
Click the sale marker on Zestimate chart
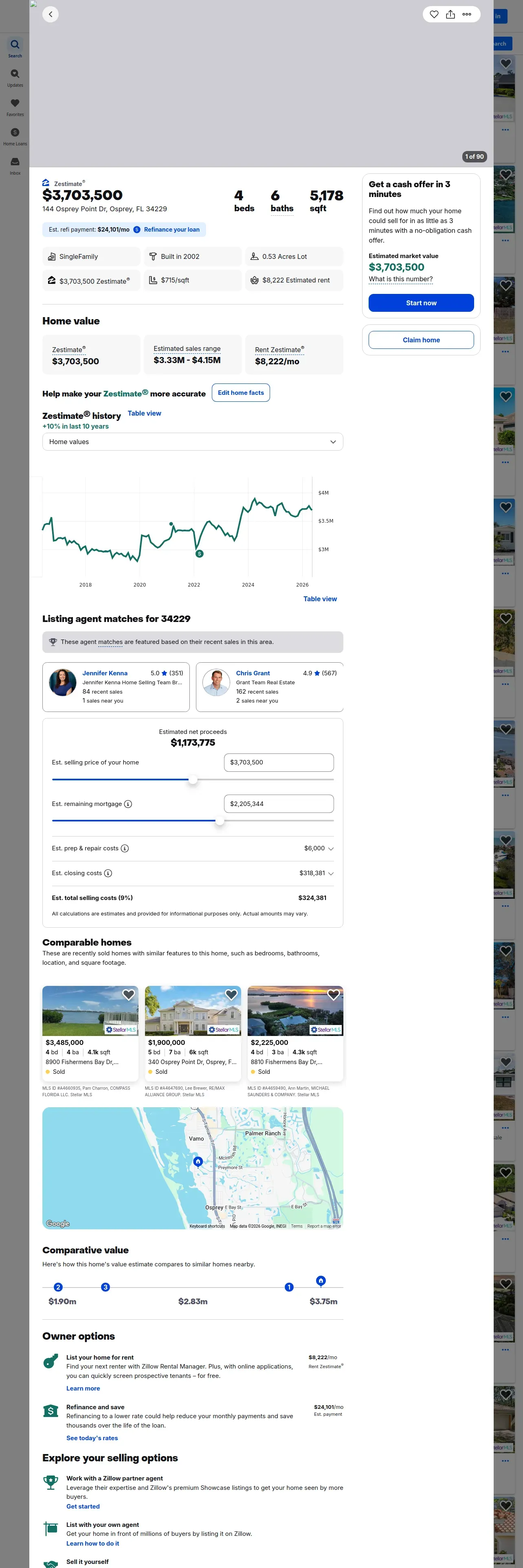(199, 553)
